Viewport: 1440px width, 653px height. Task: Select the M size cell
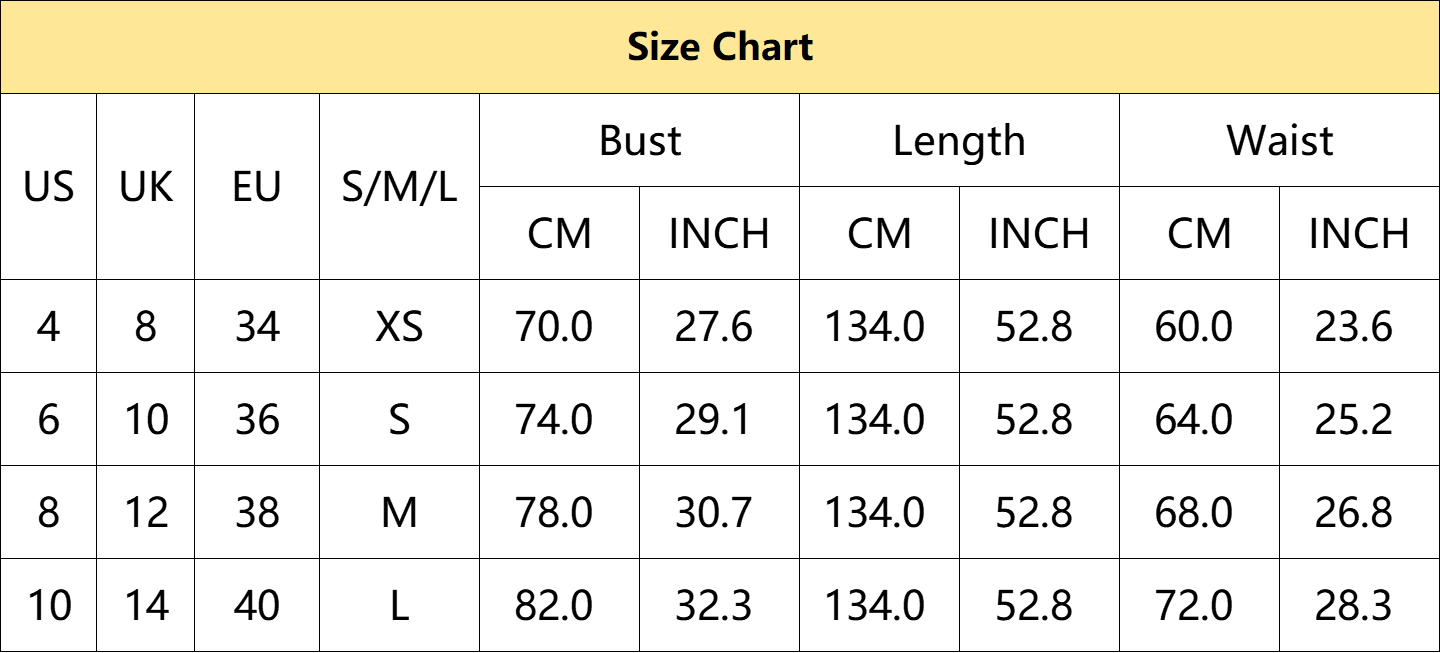(399, 513)
